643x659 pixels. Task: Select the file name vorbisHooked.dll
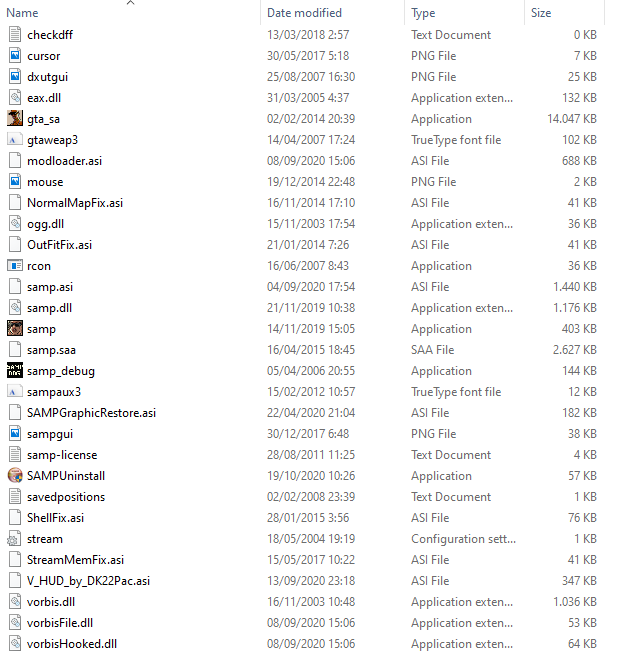pyautogui.click(x=72, y=644)
